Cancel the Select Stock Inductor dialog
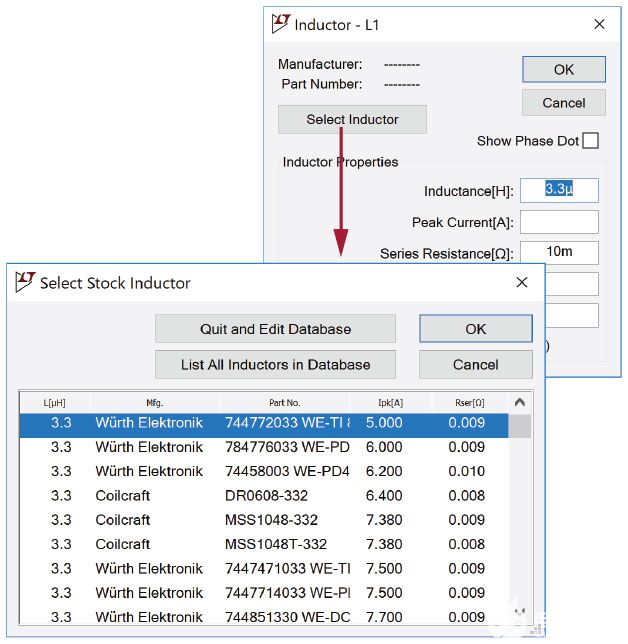Screen dimensions: 628x644 coord(475,365)
